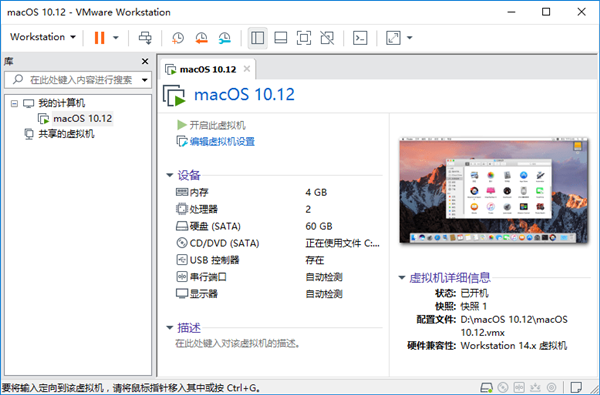The image size is (600, 395).
Task: Collapse the 设备 section
Action: (x=170, y=175)
